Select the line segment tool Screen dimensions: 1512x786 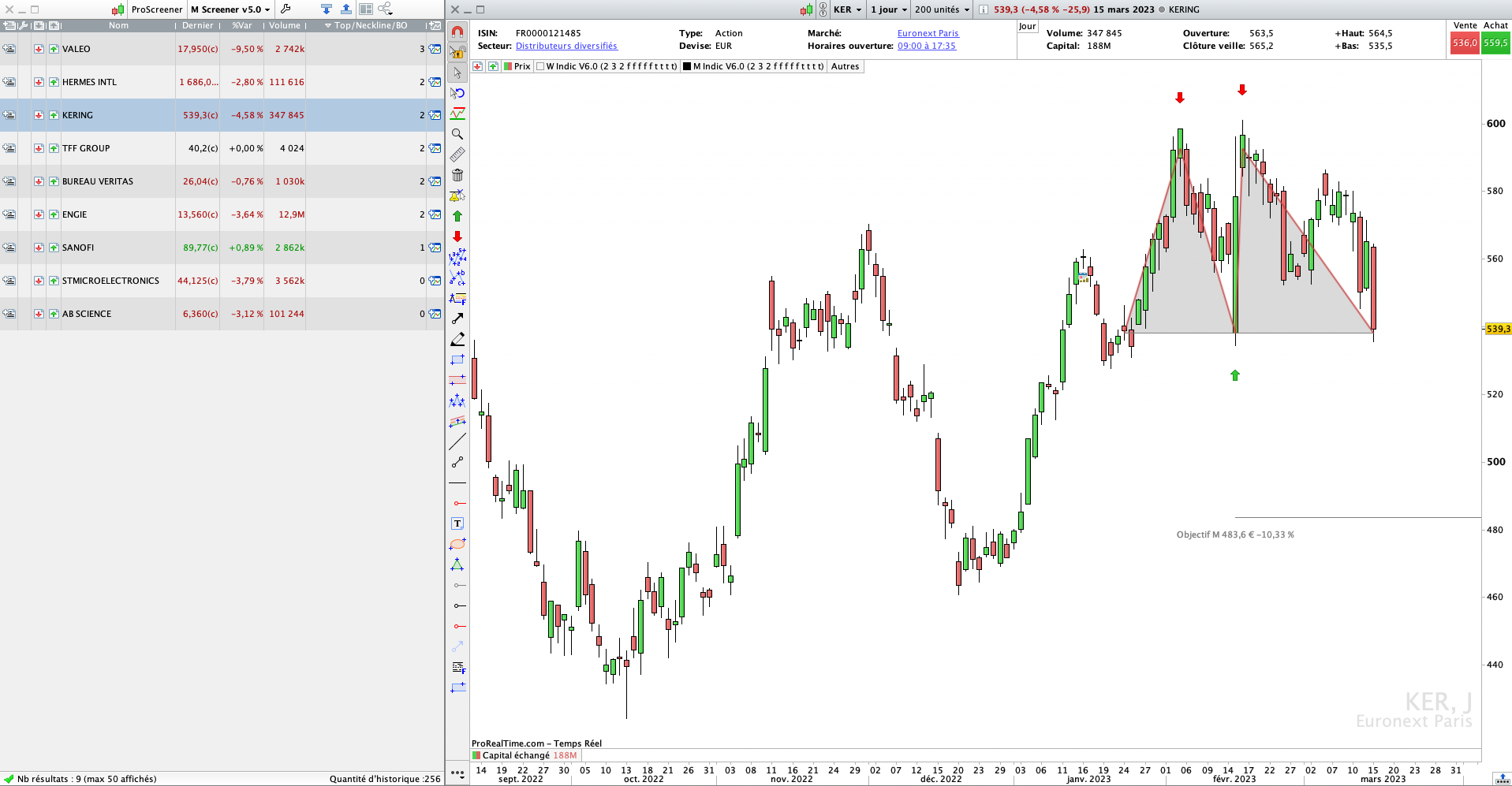[457, 462]
